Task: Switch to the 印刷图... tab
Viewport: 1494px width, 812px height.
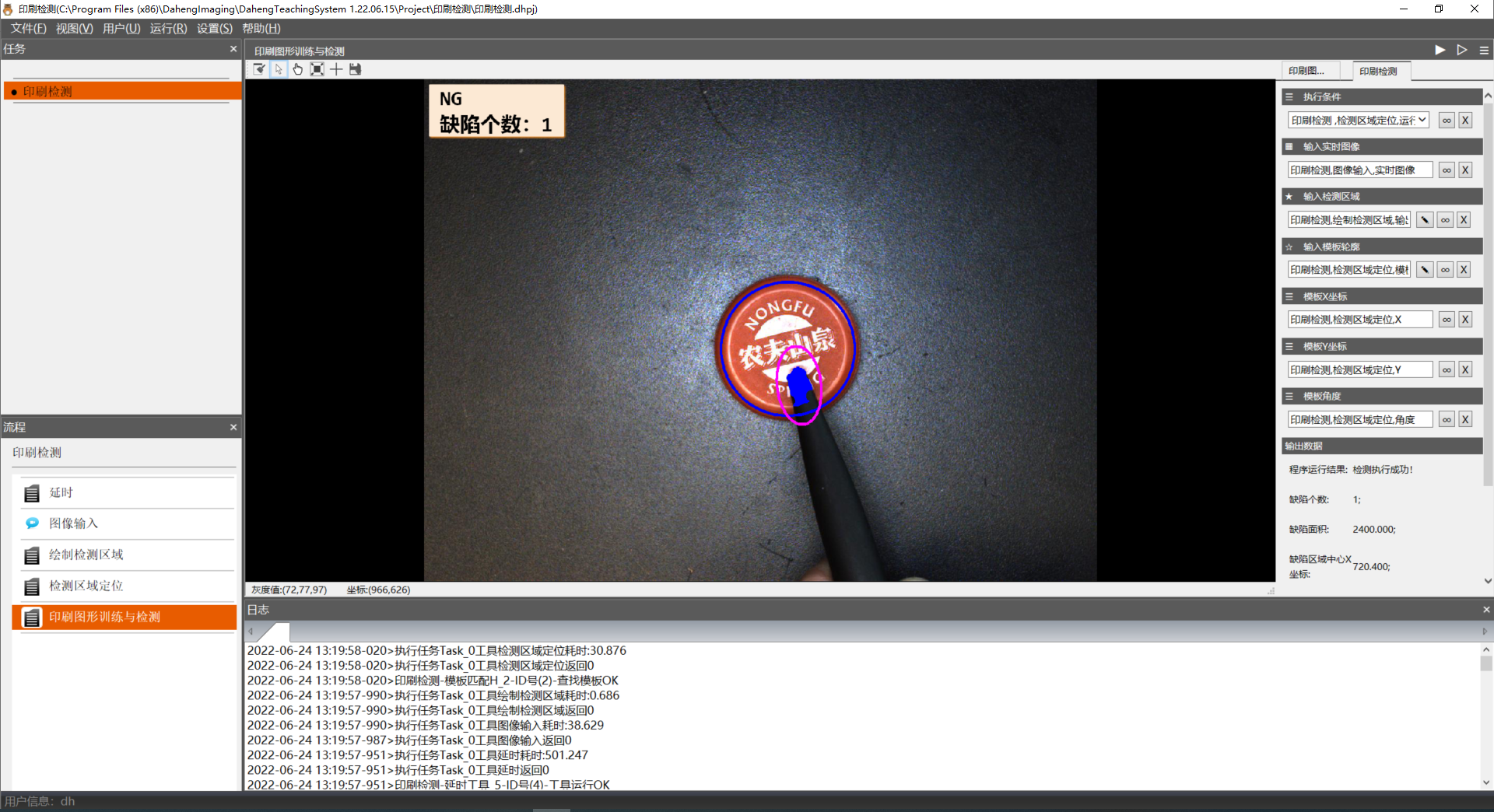Action: [1311, 71]
